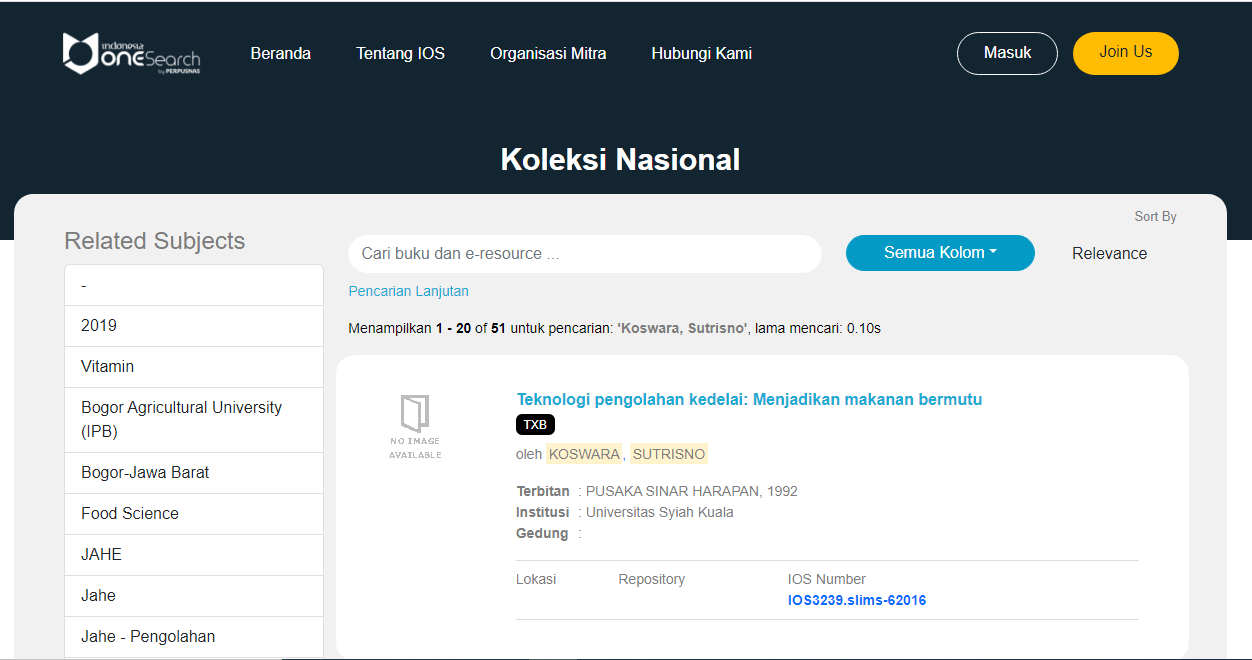Screen dimensions: 1252x660
Task: Expand the Semua Kolom dropdown
Action: coord(939,253)
